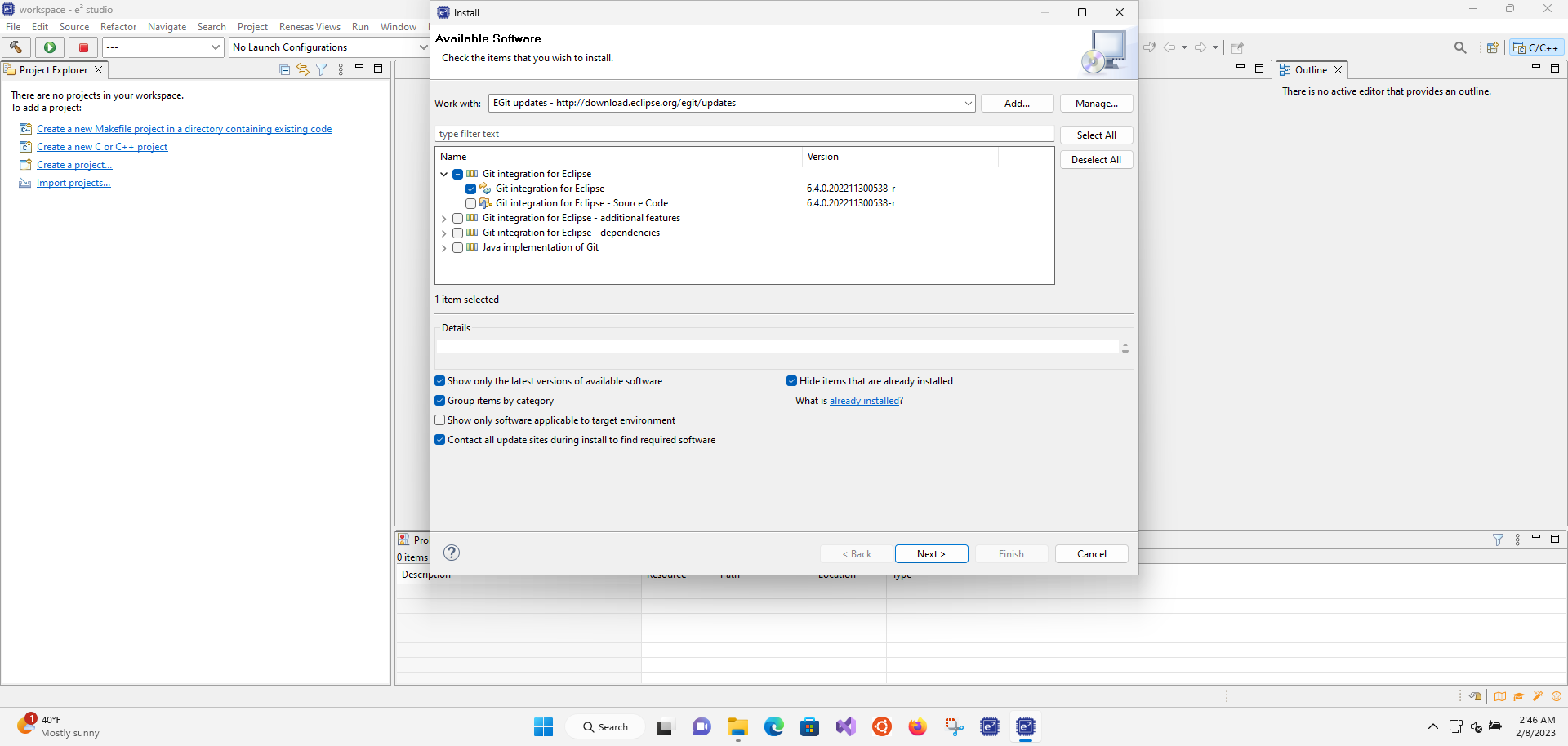Click the Windows Start button
Screen dimensions: 1568x746
[x=544, y=726]
